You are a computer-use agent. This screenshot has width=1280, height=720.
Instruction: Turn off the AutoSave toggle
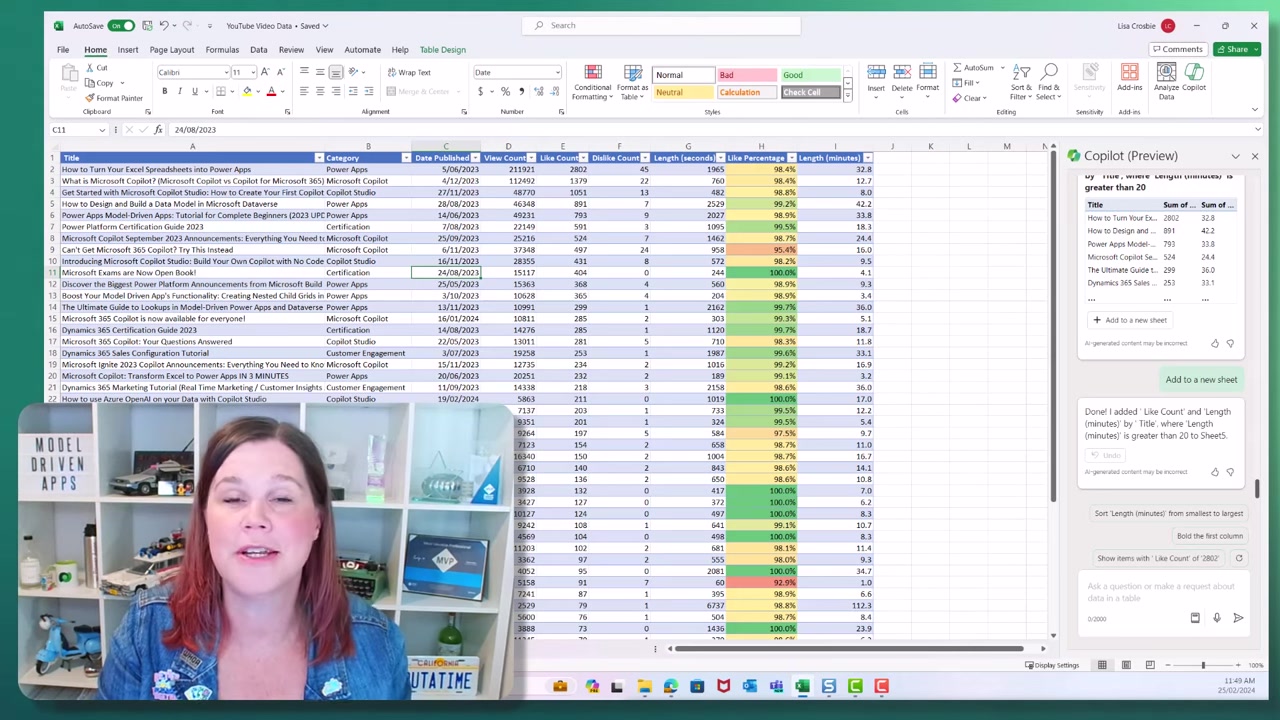click(121, 26)
